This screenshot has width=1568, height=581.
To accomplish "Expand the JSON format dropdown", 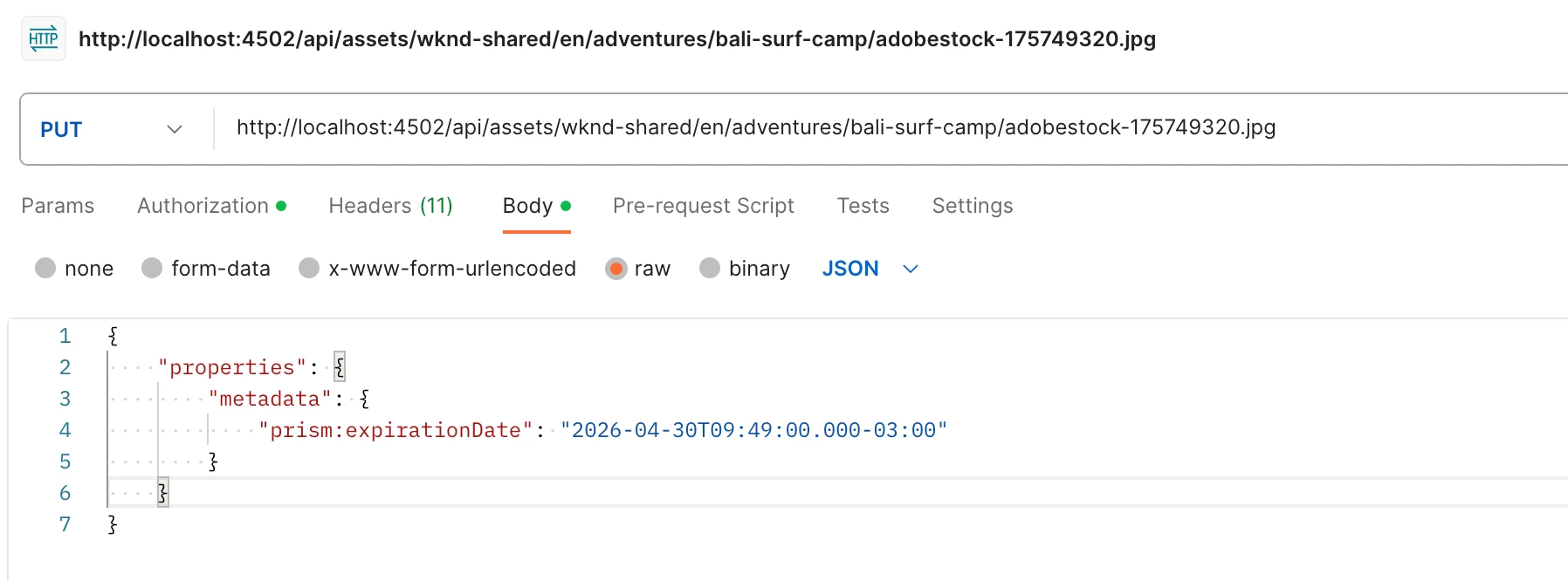I will (870, 269).
